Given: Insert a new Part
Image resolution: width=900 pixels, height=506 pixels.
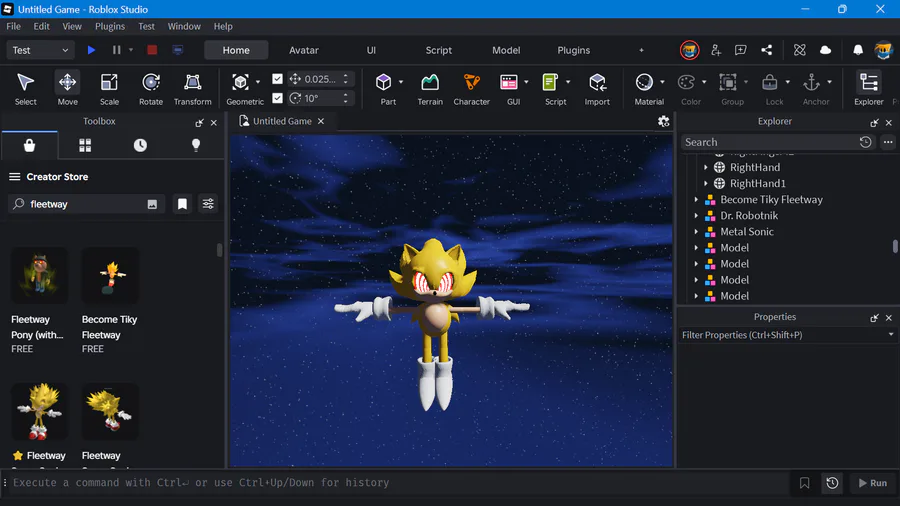Looking at the screenshot, I should 384,88.
